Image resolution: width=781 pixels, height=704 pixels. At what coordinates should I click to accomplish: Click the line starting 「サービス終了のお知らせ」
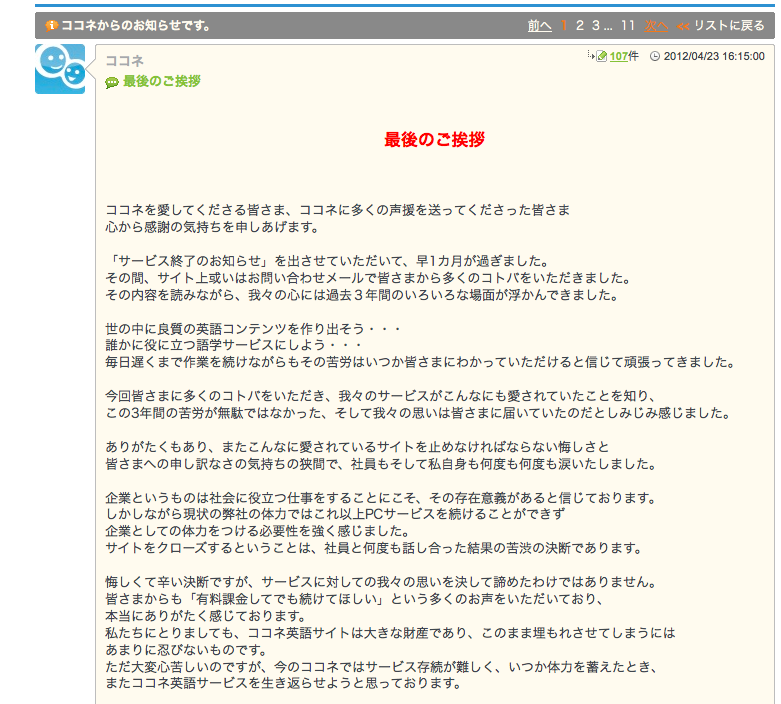point(328,261)
